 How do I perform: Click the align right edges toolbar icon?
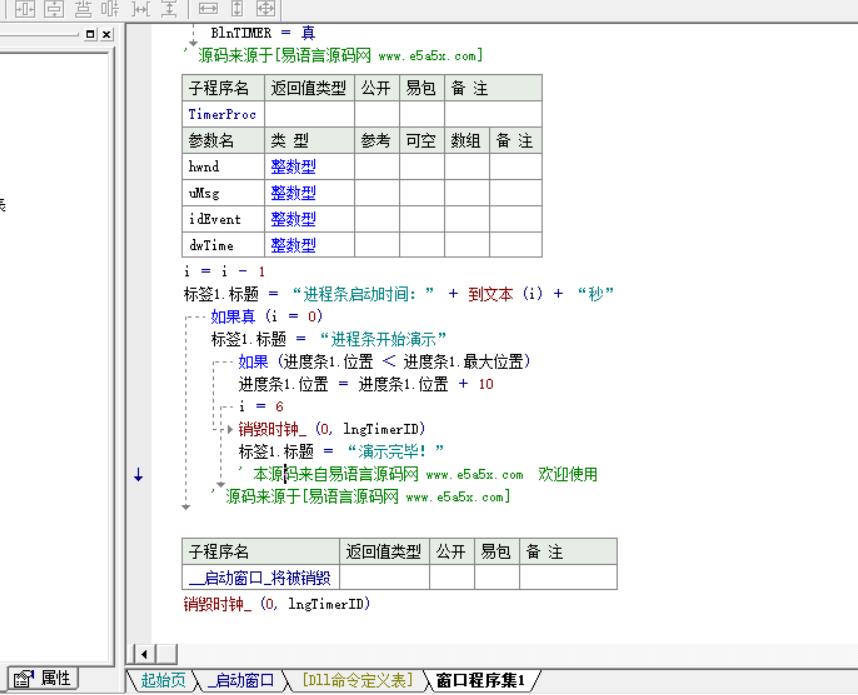tap(111, 9)
